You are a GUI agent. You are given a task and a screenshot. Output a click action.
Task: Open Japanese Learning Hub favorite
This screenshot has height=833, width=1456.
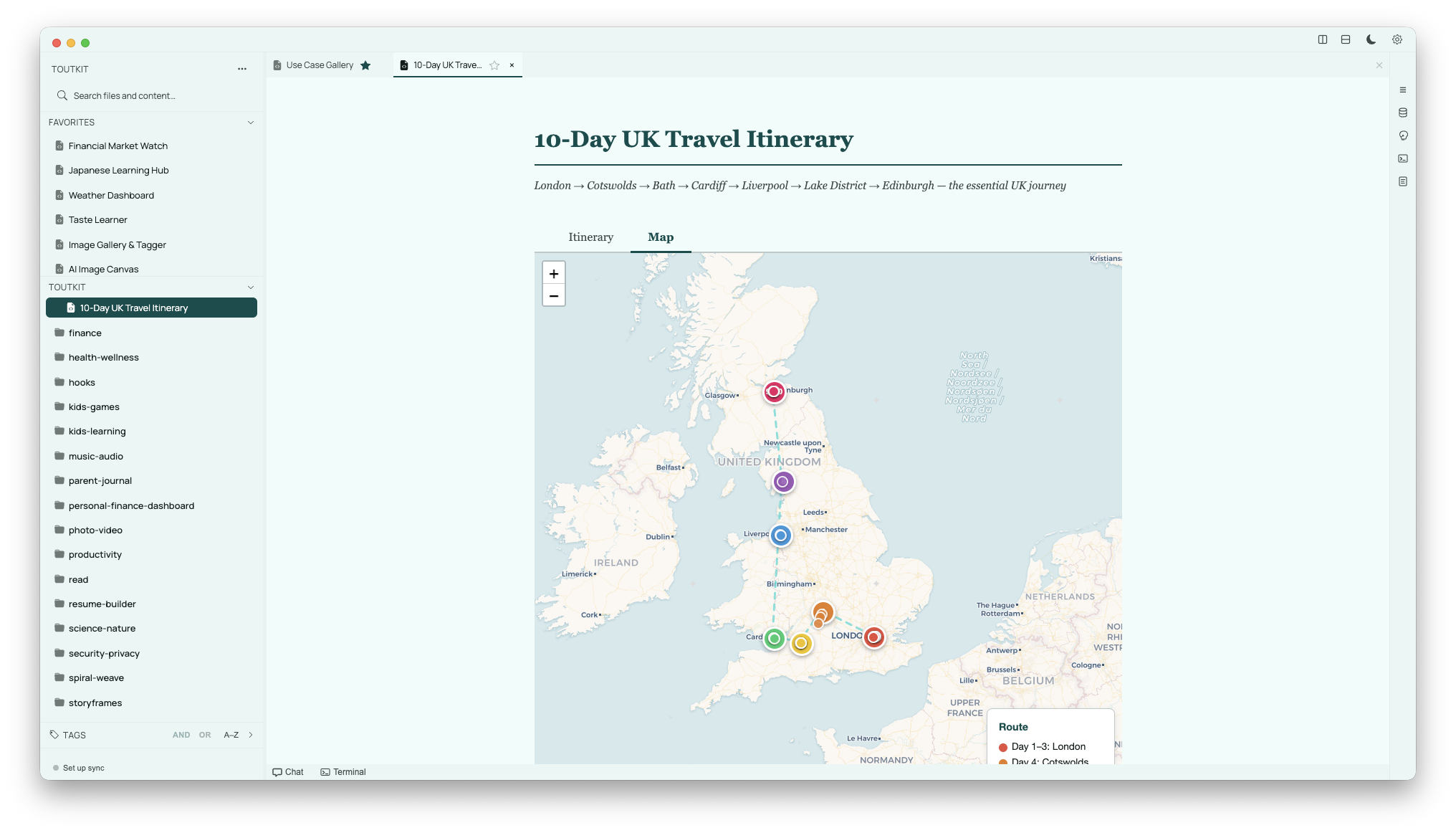coord(152,171)
